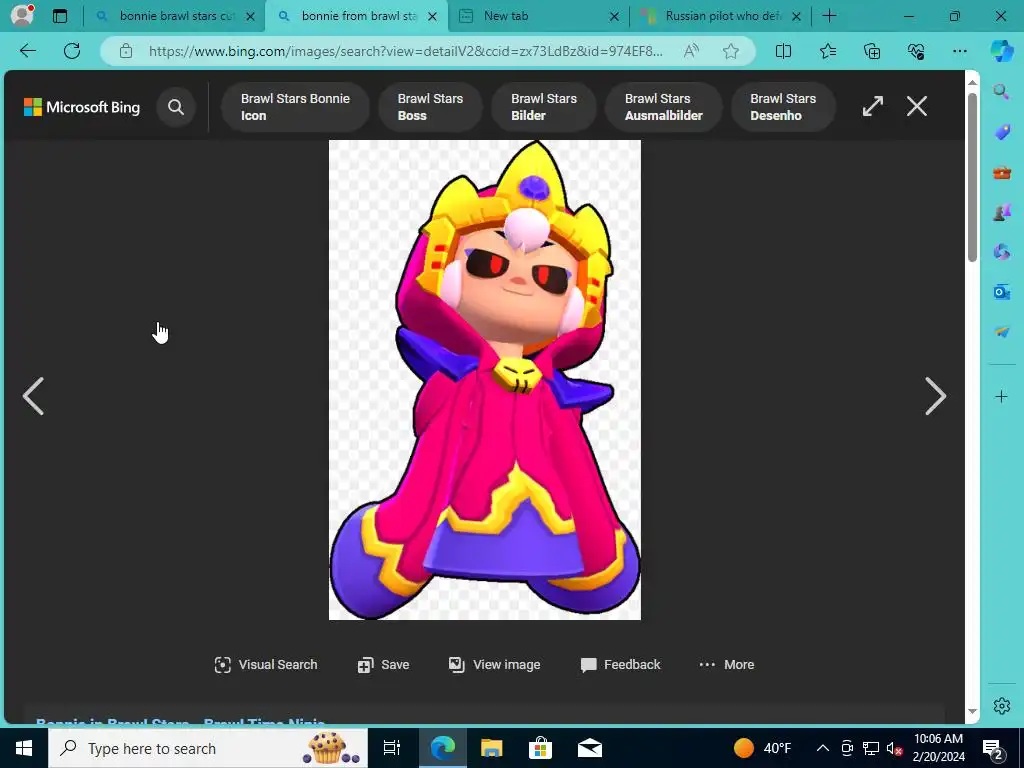Click taskbar 'Type here to search' box
The height and width of the screenshot is (768, 1024).
[208, 748]
